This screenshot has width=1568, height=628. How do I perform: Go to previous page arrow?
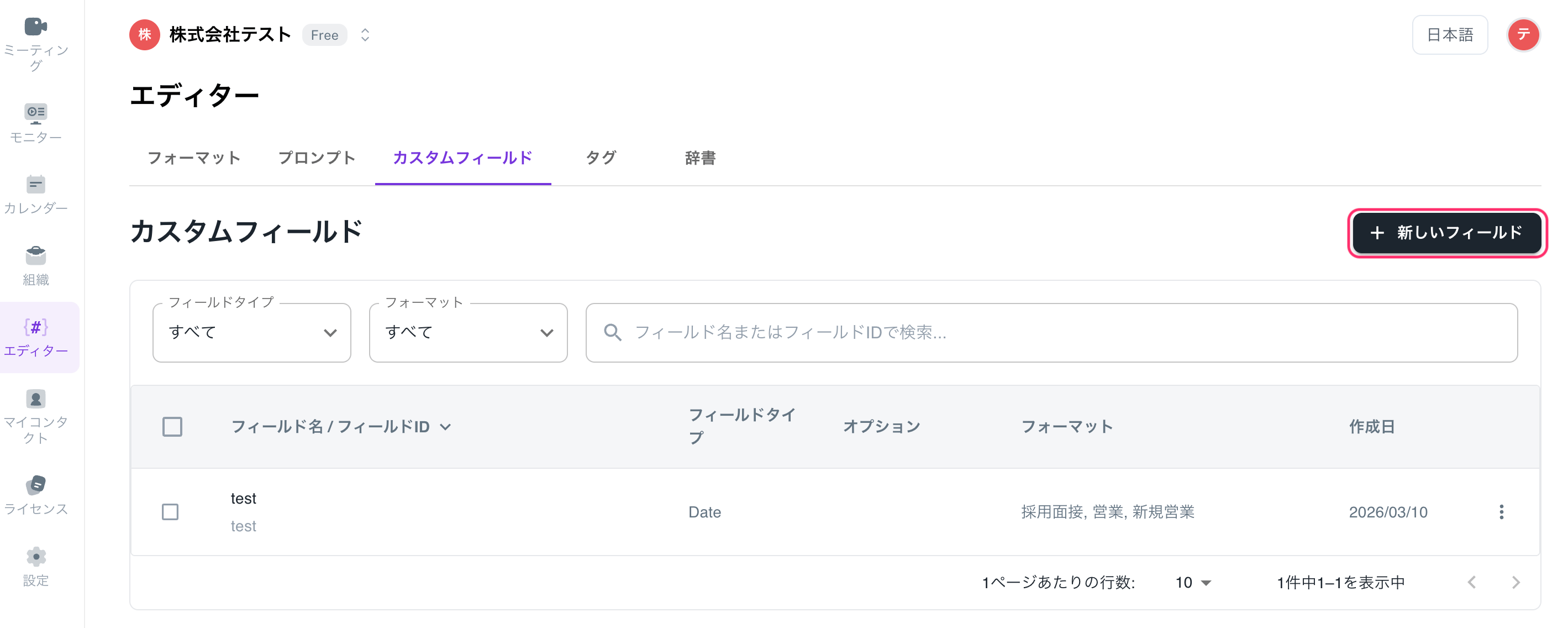pyautogui.click(x=1472, y=582)
